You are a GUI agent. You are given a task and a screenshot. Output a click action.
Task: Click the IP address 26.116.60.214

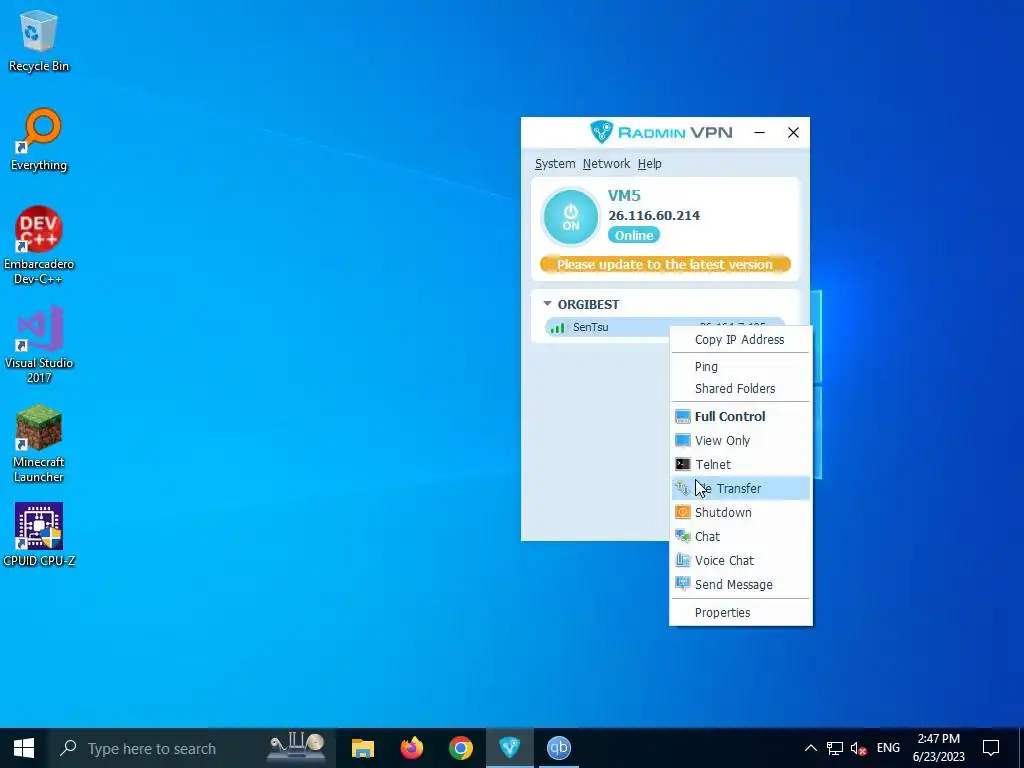pos(654,216)
